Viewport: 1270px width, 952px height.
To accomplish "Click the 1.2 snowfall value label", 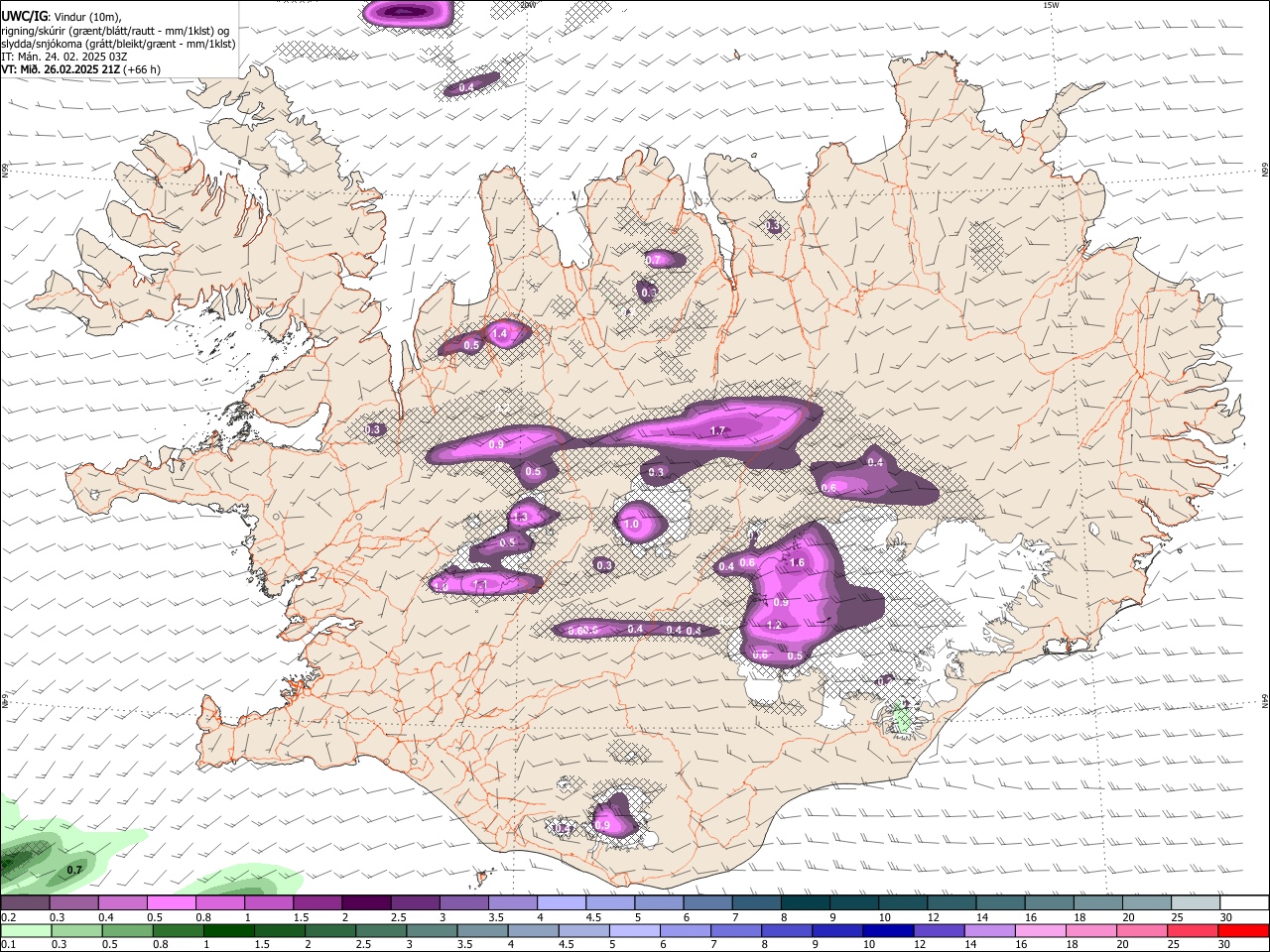I will pyautogui.click(x=776, y=625).
